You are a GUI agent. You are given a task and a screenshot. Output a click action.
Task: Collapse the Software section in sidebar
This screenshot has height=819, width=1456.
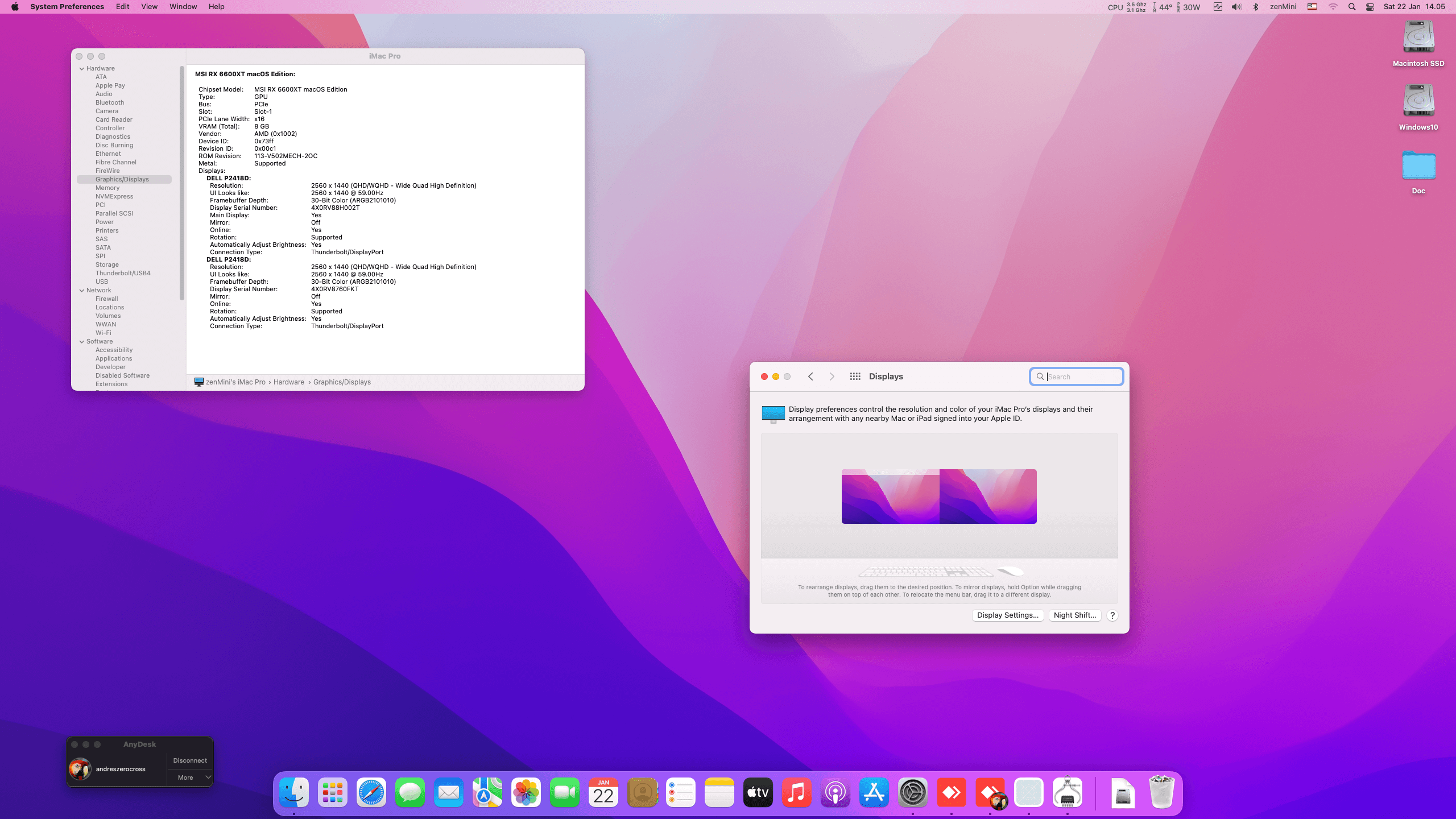tap(82, 342)
